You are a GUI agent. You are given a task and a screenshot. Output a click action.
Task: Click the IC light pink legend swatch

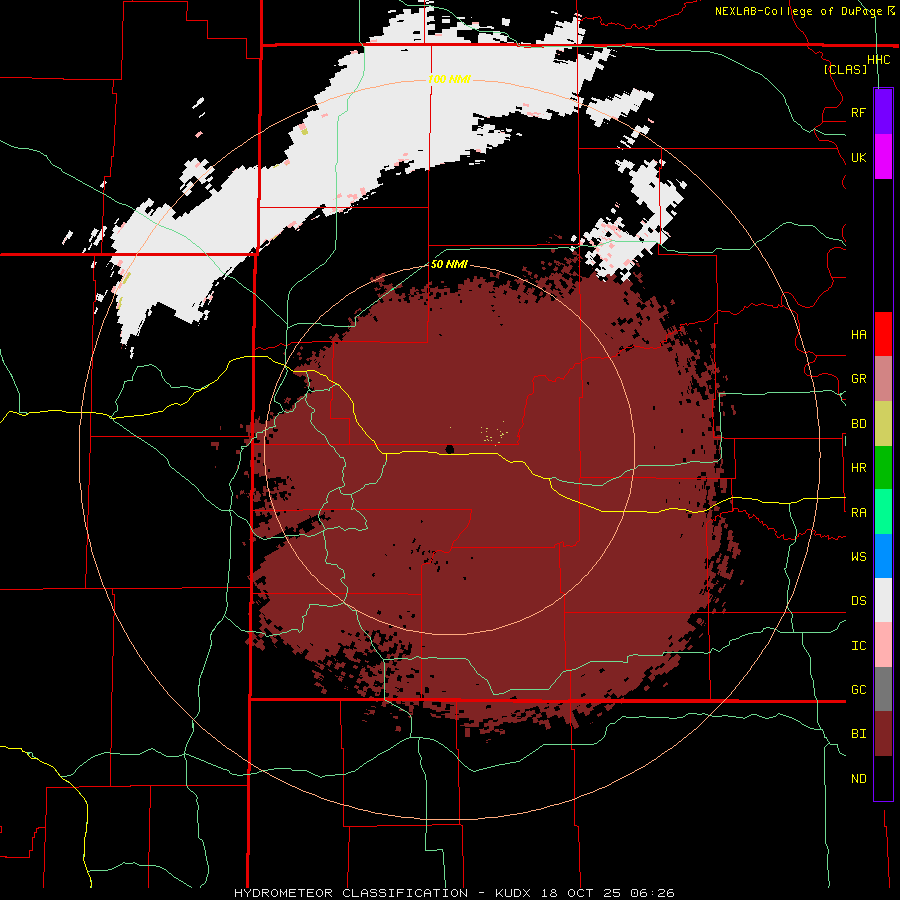(883, 645)
